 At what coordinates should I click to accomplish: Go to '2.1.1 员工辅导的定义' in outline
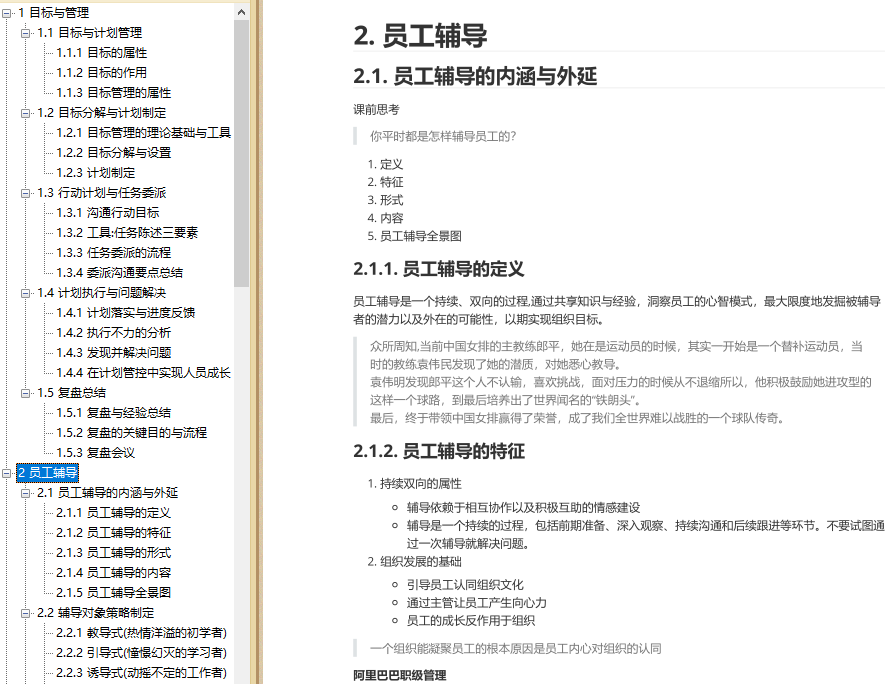point(114,513)
